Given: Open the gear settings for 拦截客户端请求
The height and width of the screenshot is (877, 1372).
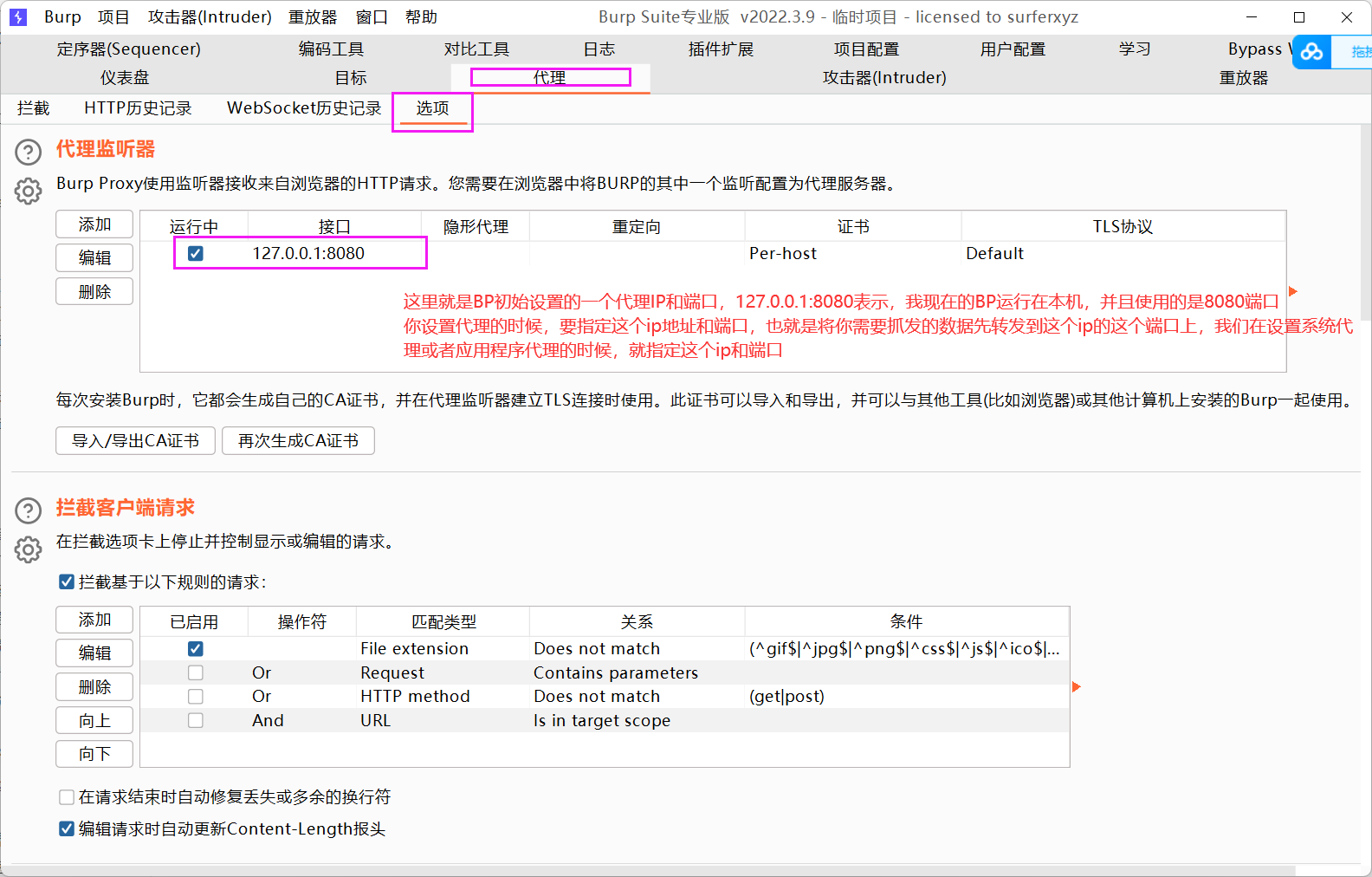Looking at the screenshot, I should (x=28, y=549).
